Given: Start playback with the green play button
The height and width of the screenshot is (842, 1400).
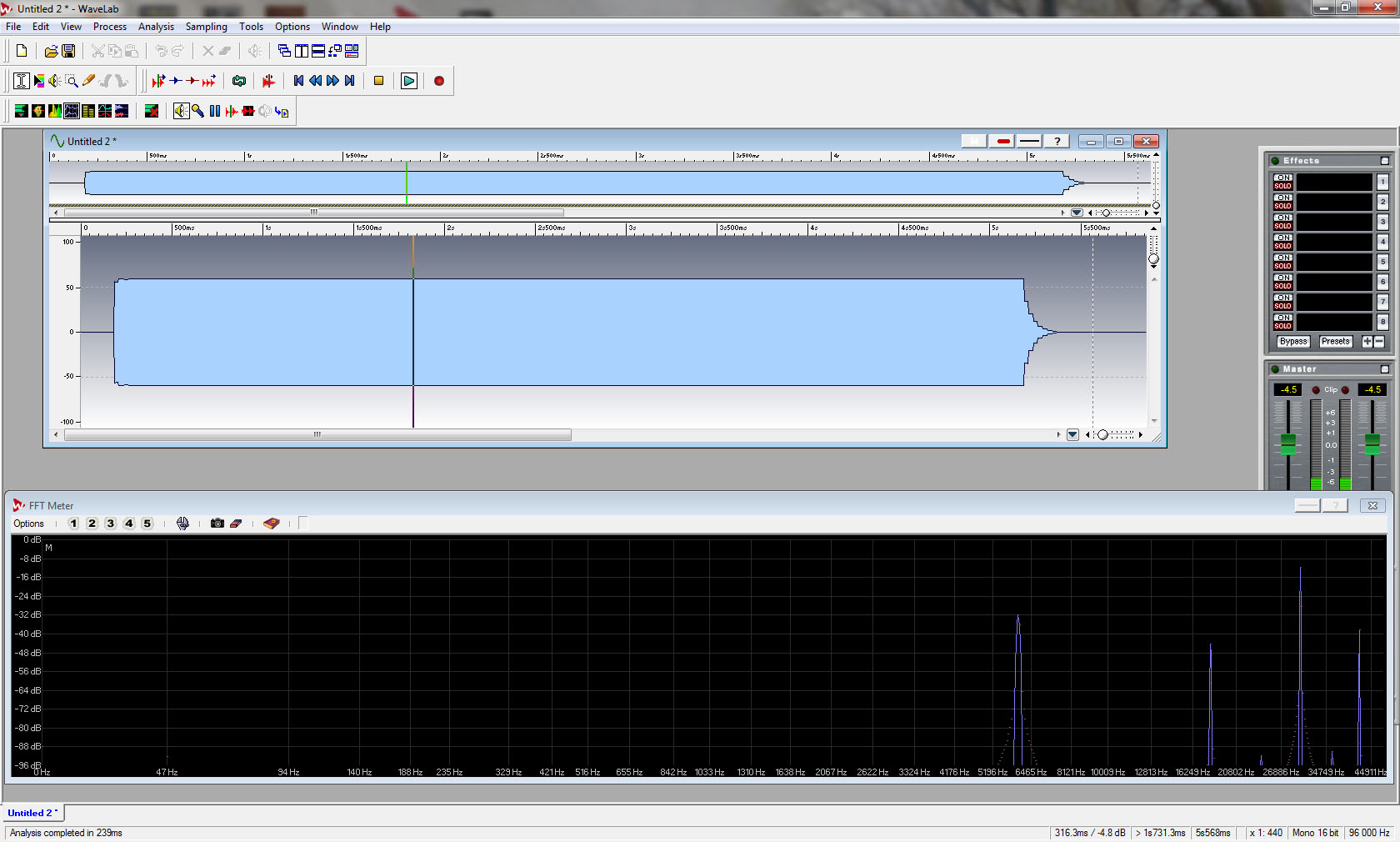Looking at the screenshot, I should tap(409, 81).
